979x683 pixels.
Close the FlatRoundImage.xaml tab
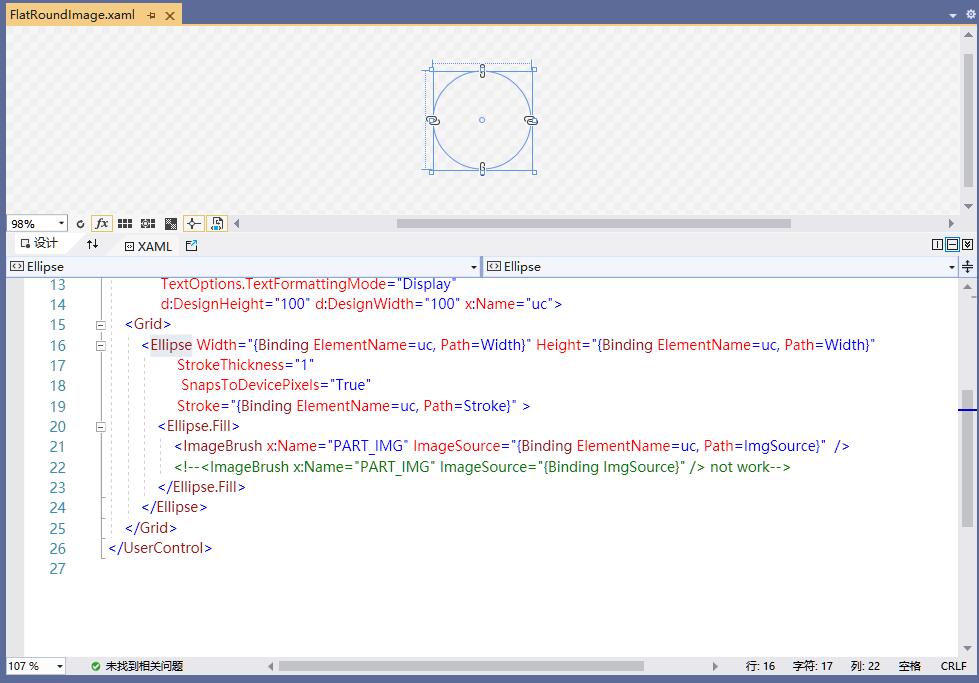(170, 16)
